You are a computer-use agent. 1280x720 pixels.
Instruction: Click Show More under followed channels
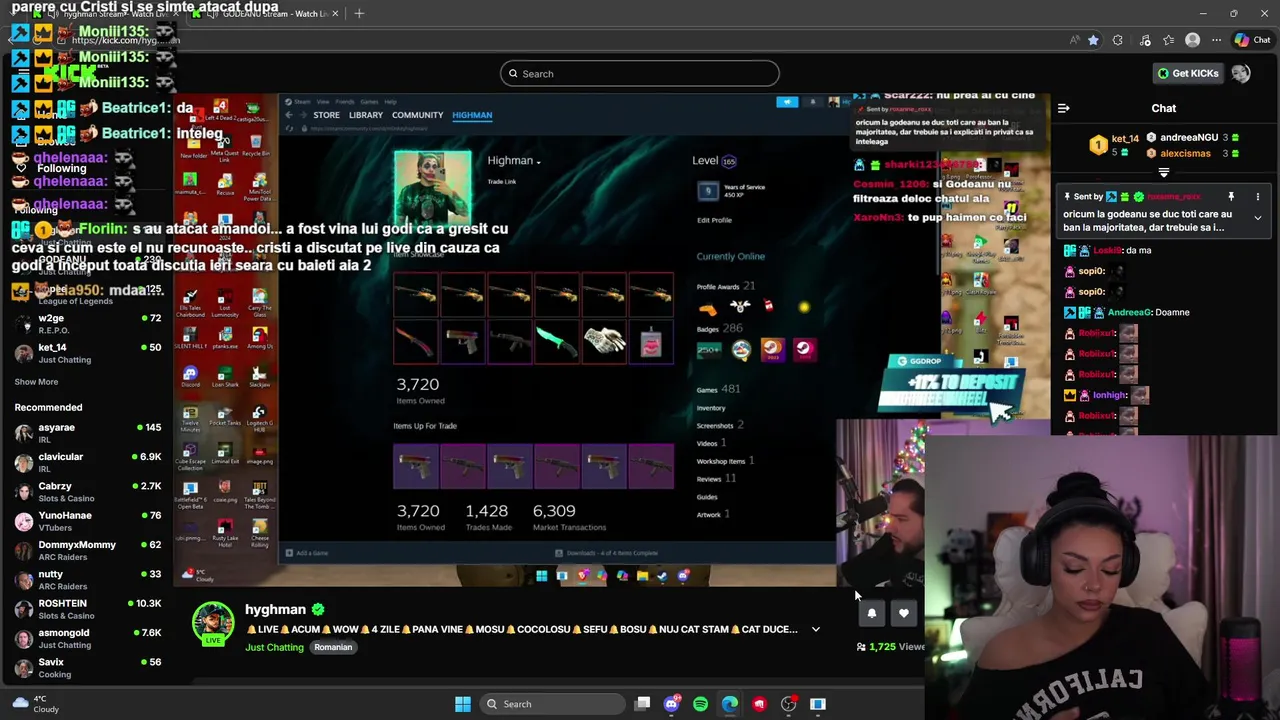click(x=36, y=382)
